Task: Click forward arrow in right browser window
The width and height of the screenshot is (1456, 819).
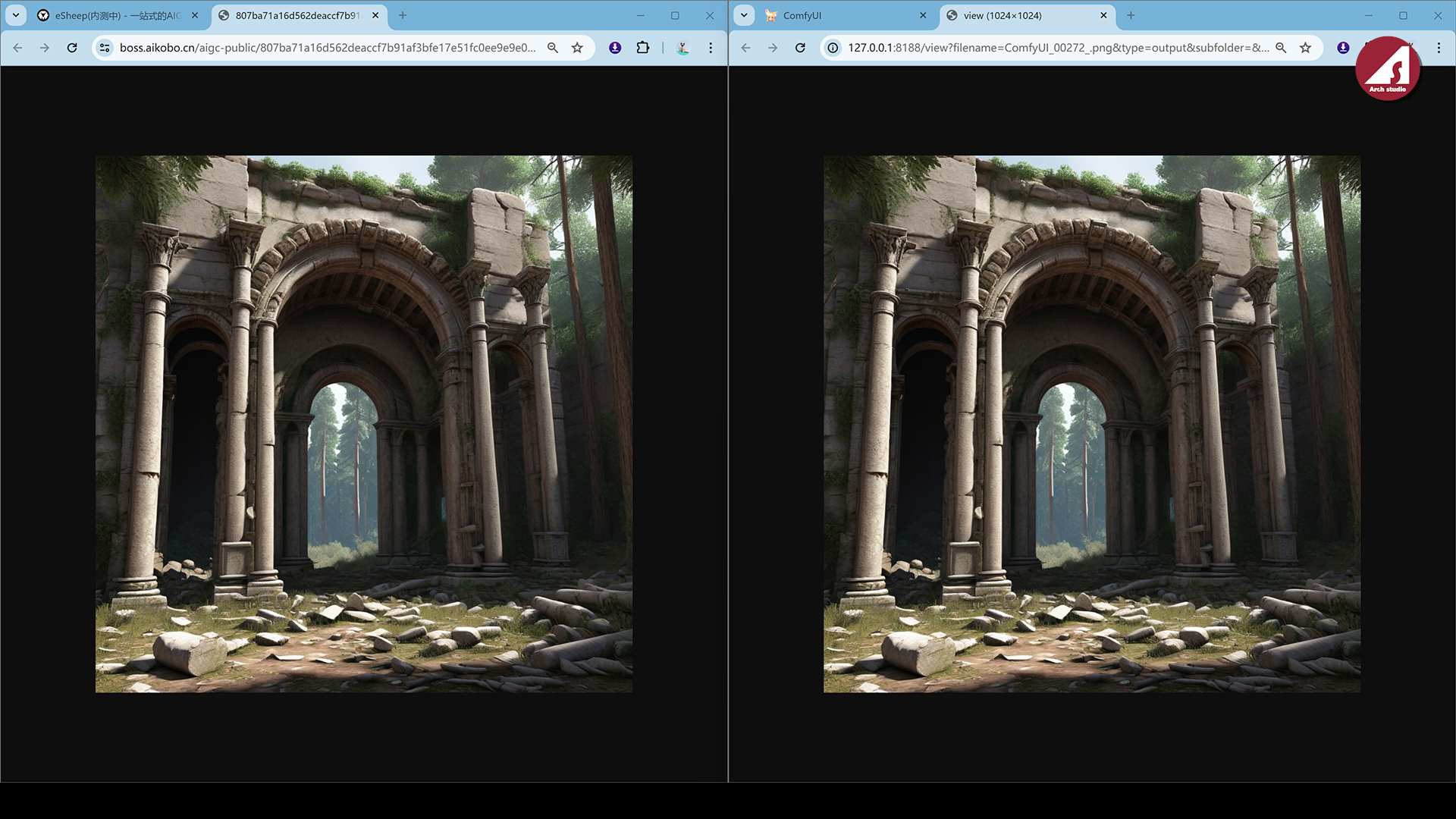Action: (x=773, y=48)
